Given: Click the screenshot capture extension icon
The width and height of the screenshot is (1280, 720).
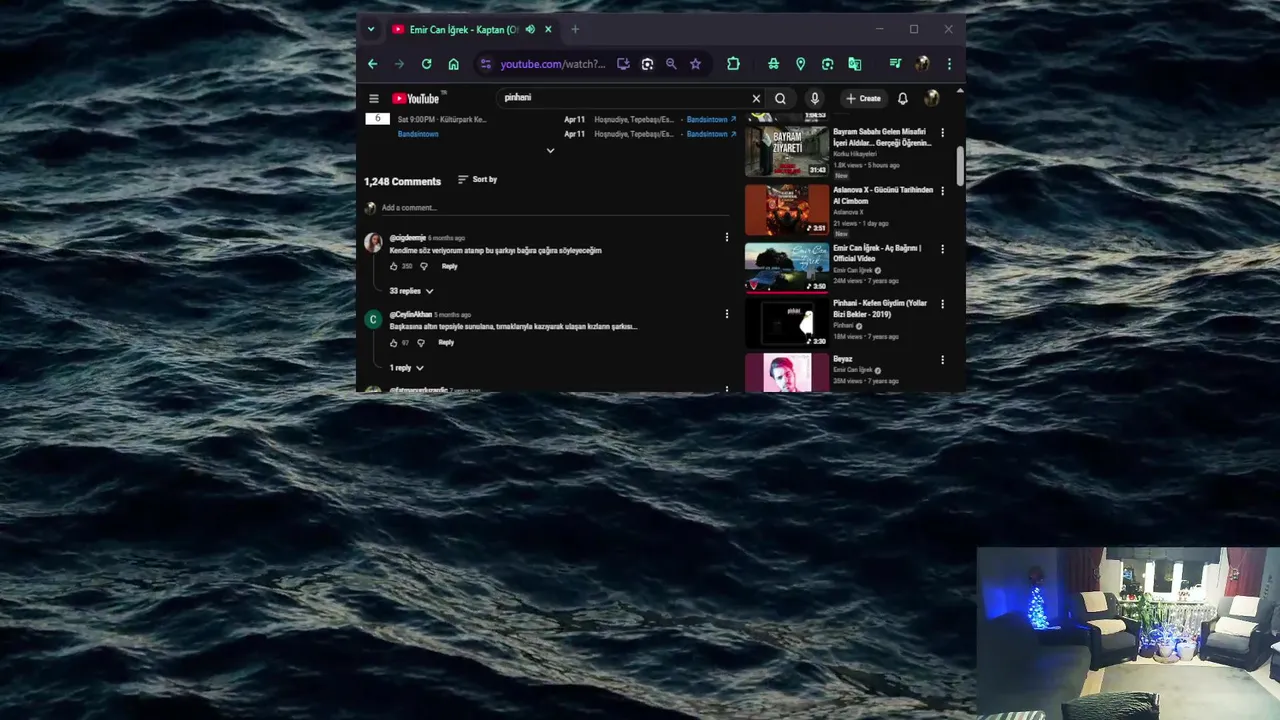Looking at the screenshot, I should [827, 64].
